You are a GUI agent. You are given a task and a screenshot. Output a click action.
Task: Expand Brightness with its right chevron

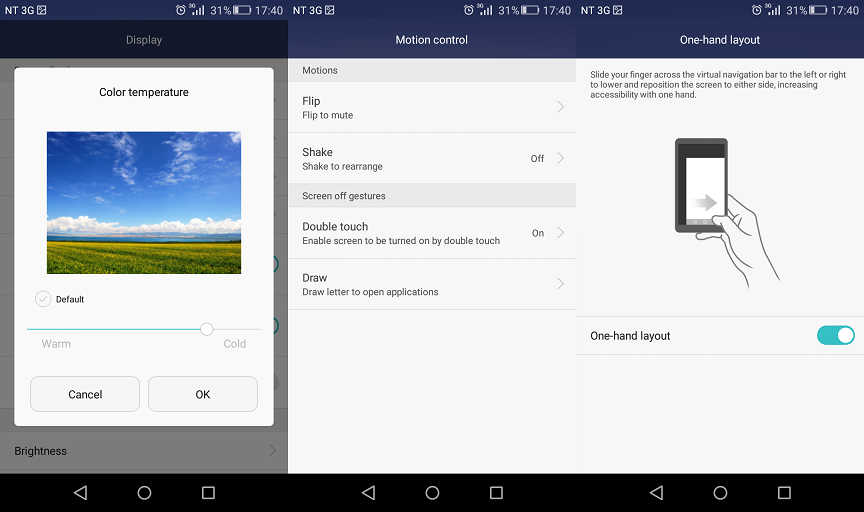pyautogui.click(x=272, y=451)
